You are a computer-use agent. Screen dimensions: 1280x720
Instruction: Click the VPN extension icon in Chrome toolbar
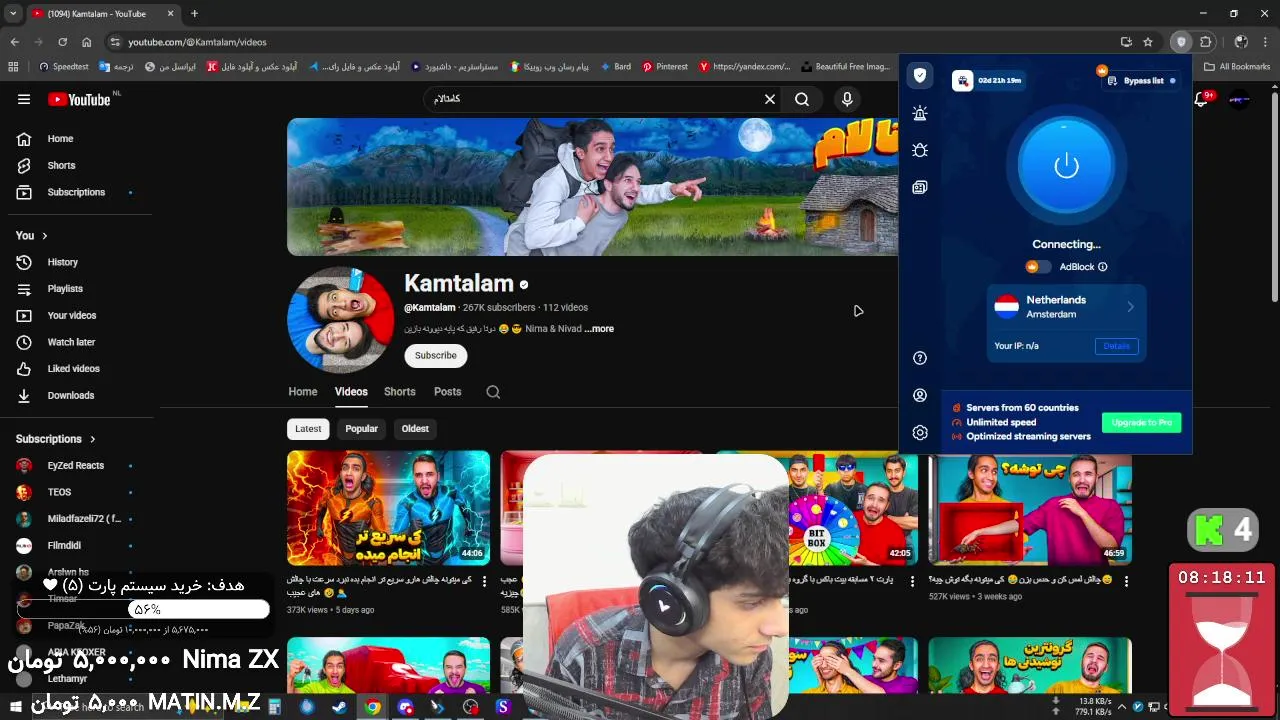pos(1181,42)
